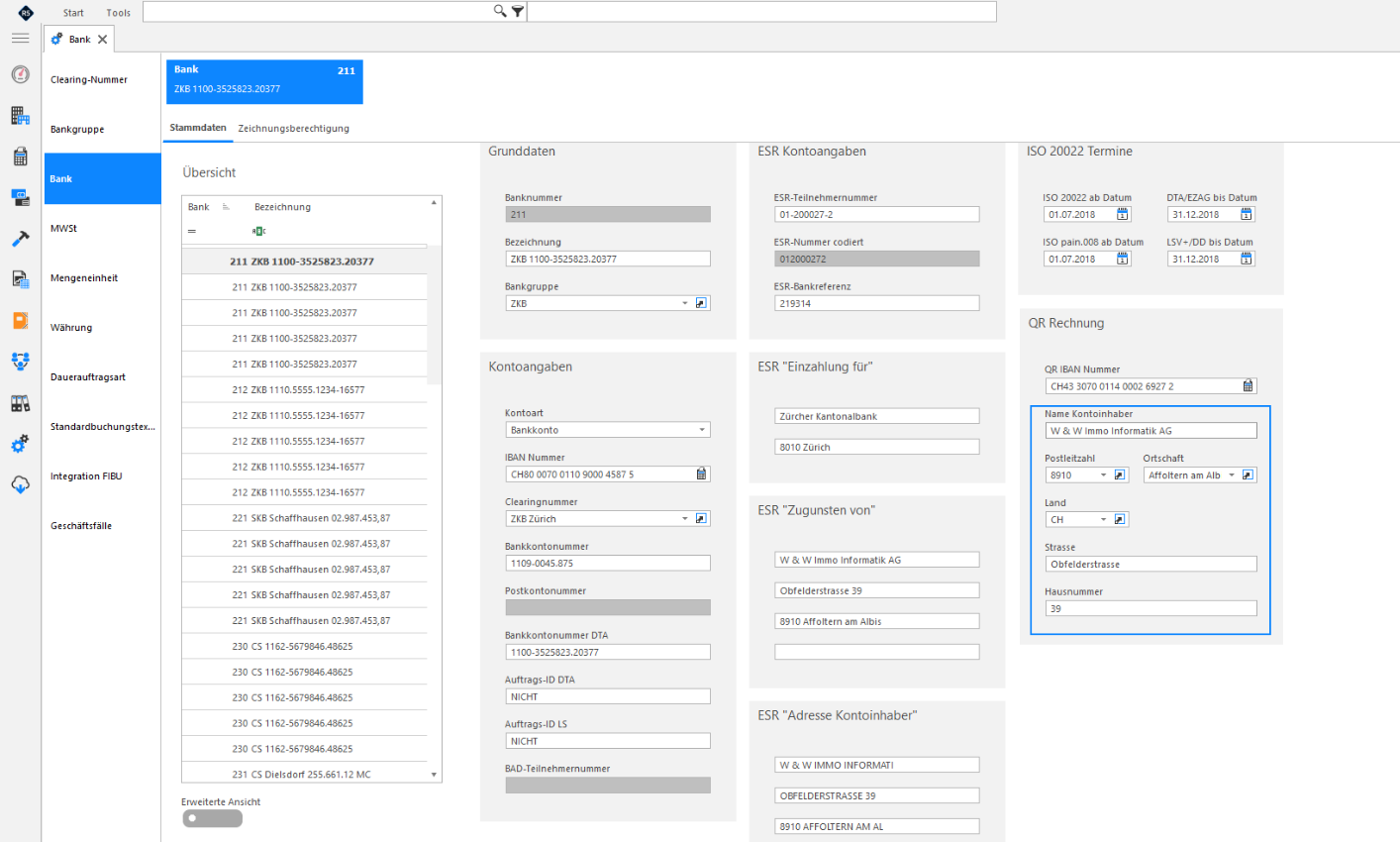Click scroll-down arrow of Übersicht list
This screenshot has width=1400, height=842.
pyautogui.click(x=434, y=775)
